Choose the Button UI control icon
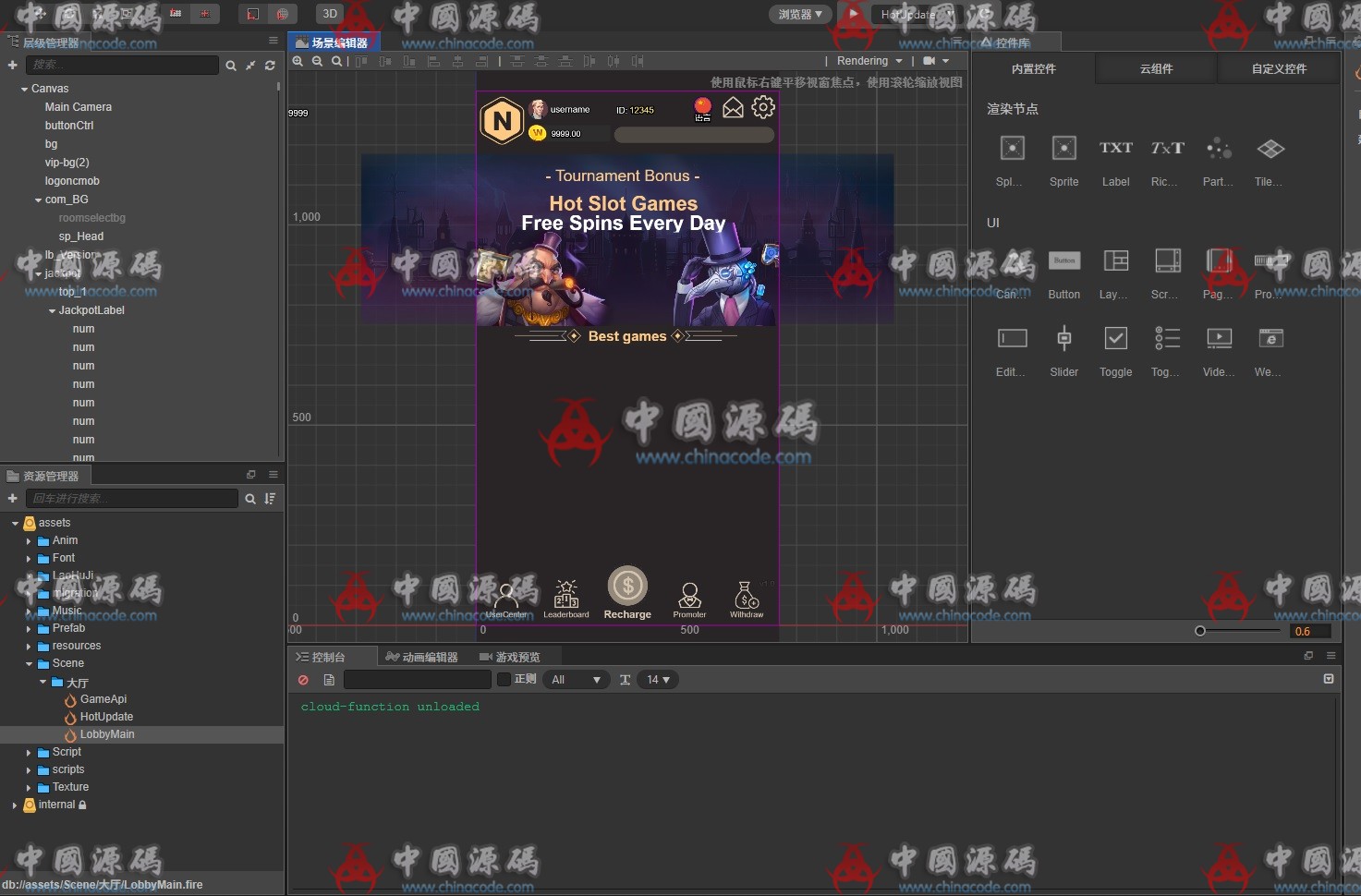 point(1063,261)
